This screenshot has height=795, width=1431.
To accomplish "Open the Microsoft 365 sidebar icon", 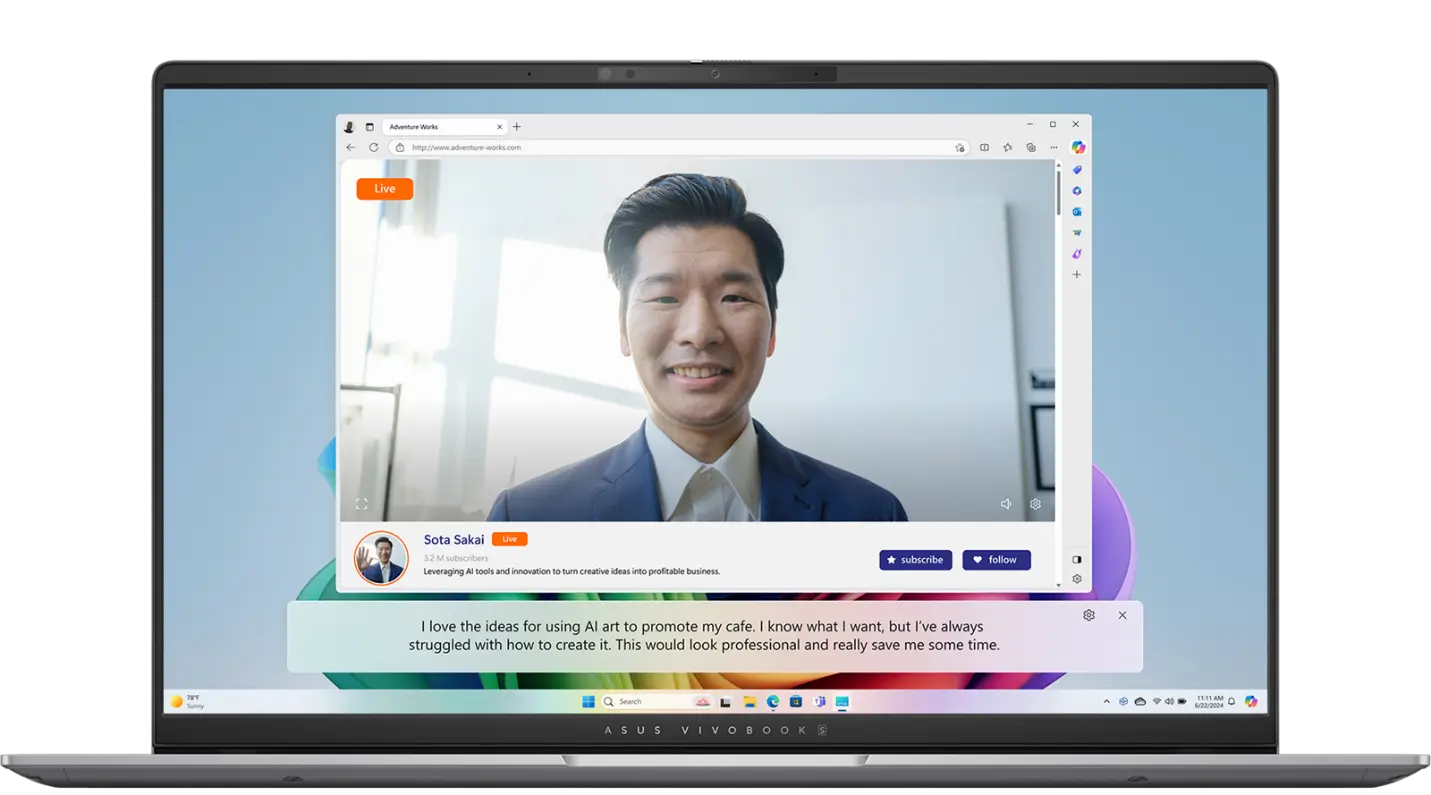I will (x=1077, y=191).
